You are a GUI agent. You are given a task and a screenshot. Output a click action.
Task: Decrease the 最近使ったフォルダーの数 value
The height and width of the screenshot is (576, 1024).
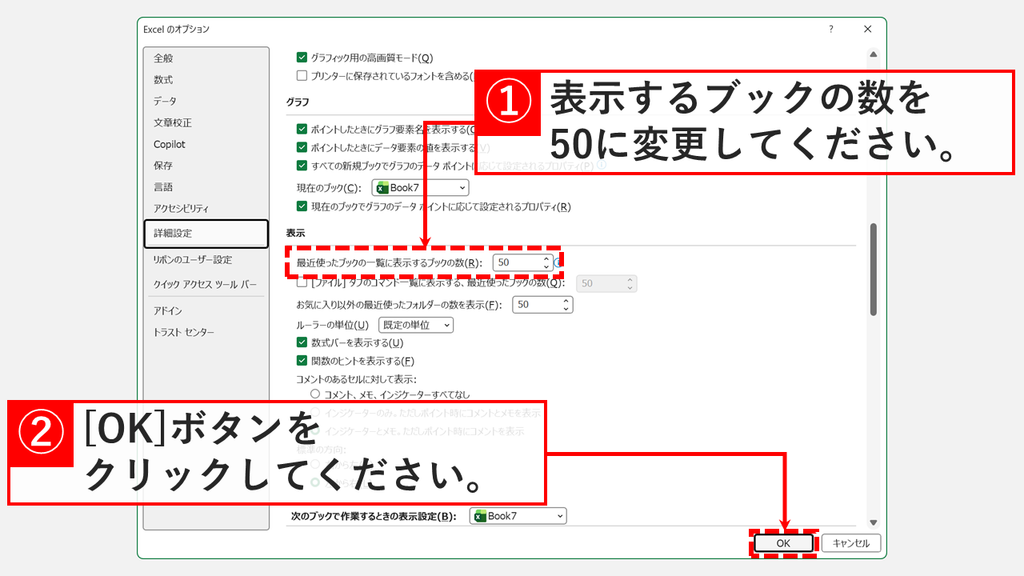566,309
